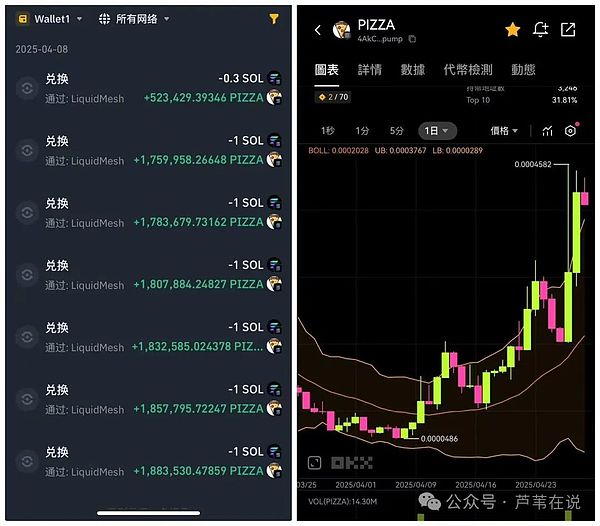Open chart settings hexagon icon

point(570,131)
